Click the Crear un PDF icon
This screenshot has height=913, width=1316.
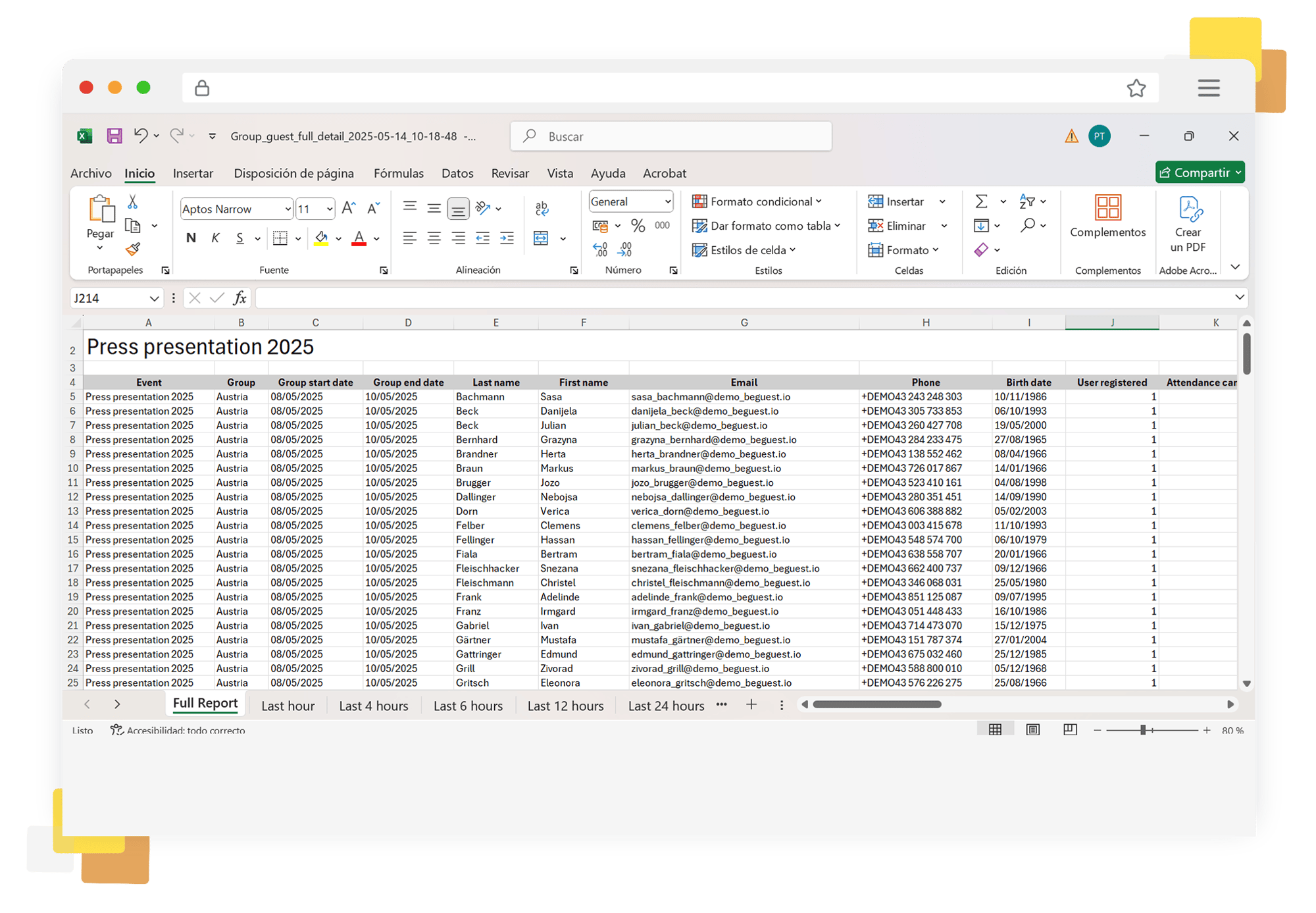(1188, 211)
